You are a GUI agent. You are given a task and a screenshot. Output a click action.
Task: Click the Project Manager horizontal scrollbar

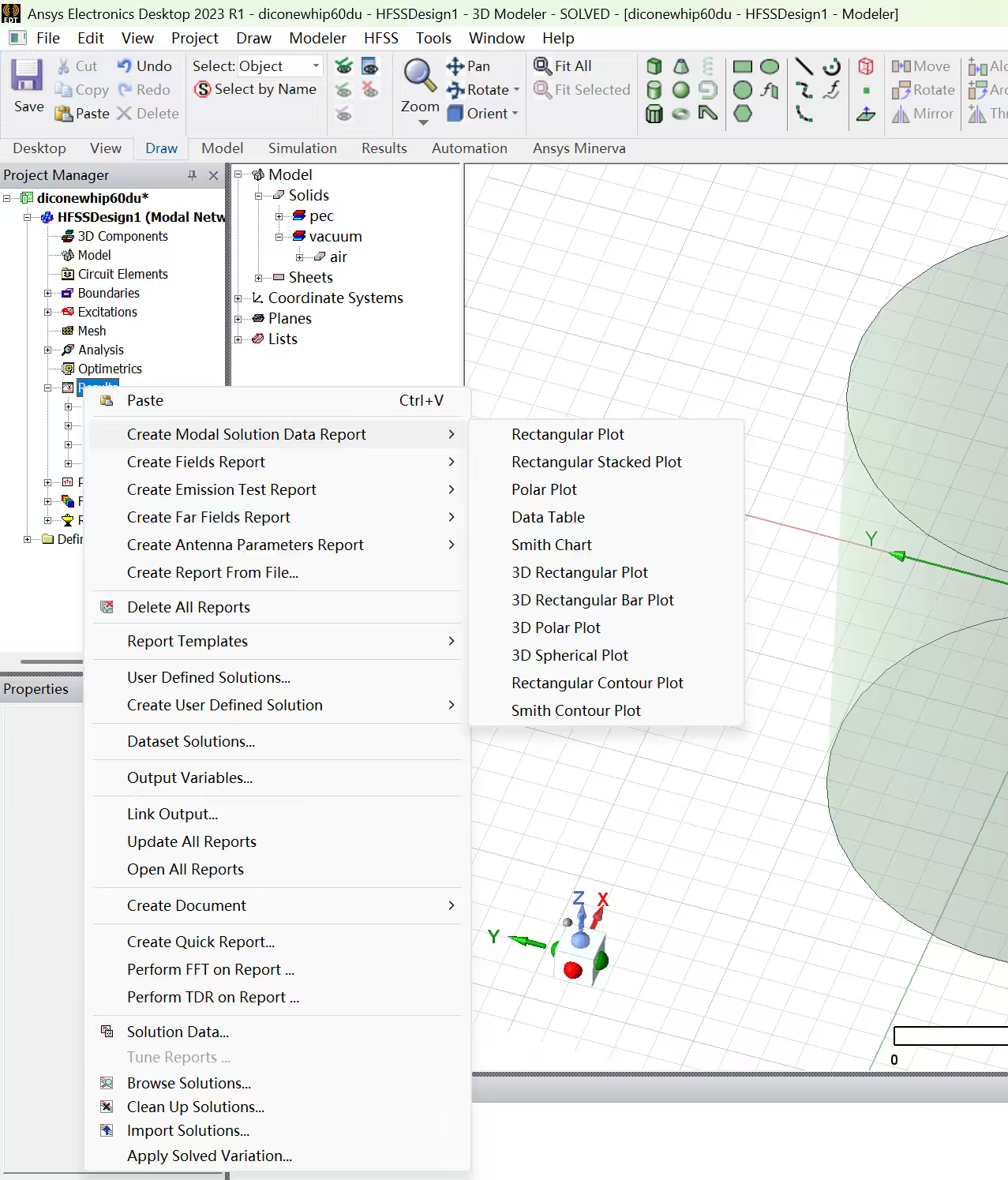pyautogui.click(x=52, y=661)
